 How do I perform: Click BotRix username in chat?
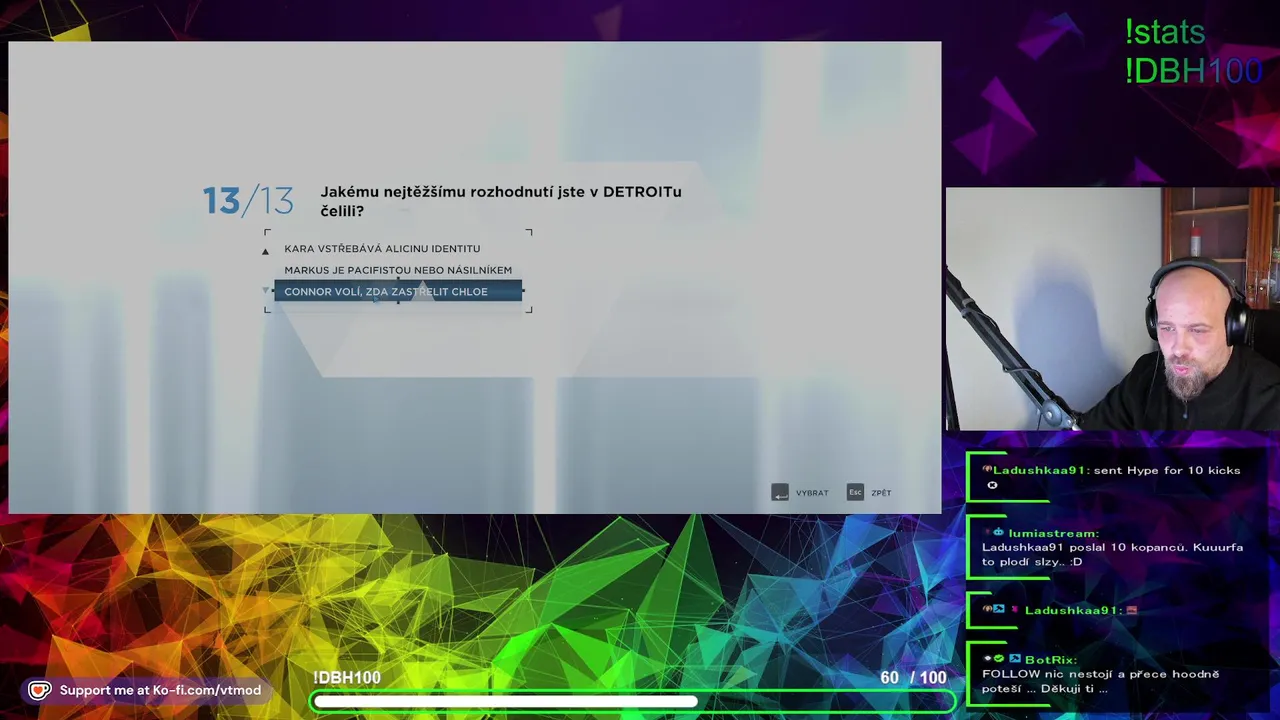pos(1050,660)
